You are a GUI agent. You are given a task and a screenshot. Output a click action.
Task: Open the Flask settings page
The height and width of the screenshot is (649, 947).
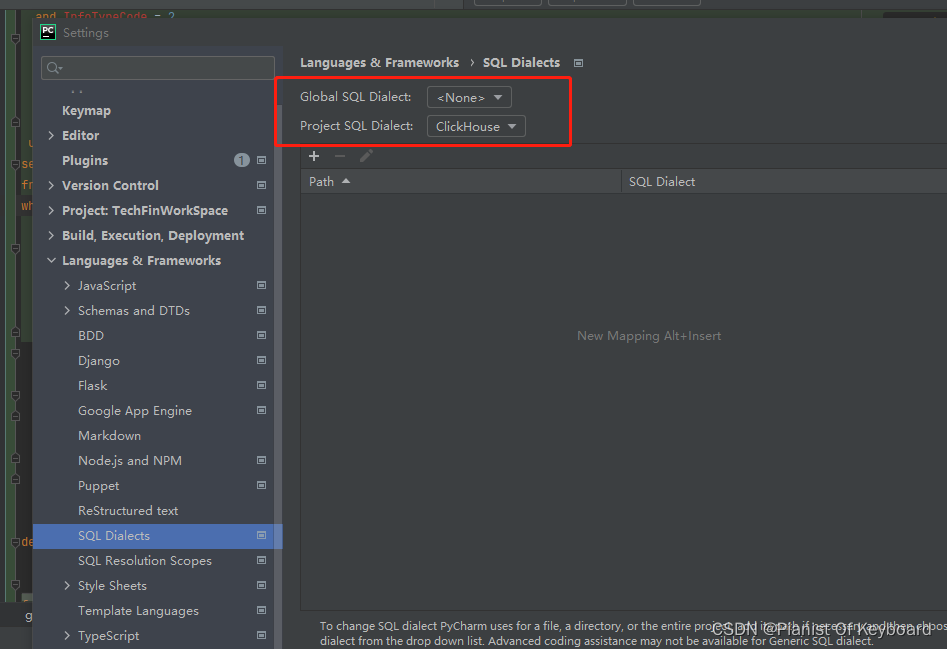[x=92, y=385]
